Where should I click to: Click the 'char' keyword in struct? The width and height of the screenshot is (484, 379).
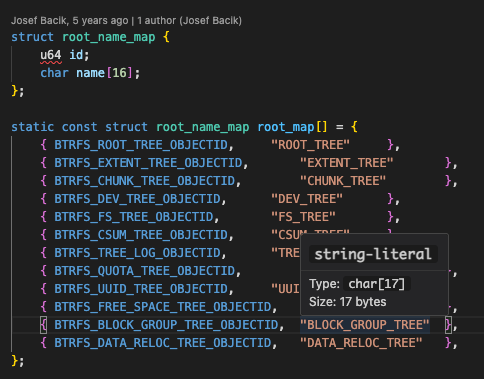pos(54,73)
